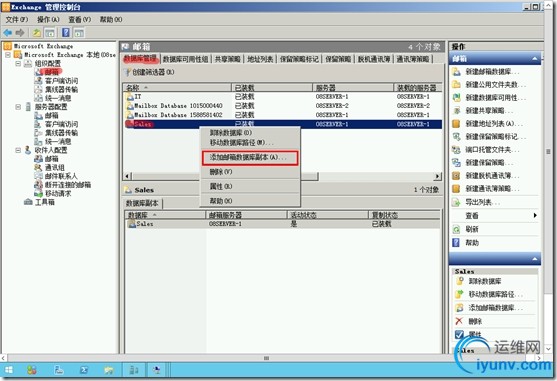Switch to the 保留策略标记 tab
557x381 pixels.
[x=299, y=59]
